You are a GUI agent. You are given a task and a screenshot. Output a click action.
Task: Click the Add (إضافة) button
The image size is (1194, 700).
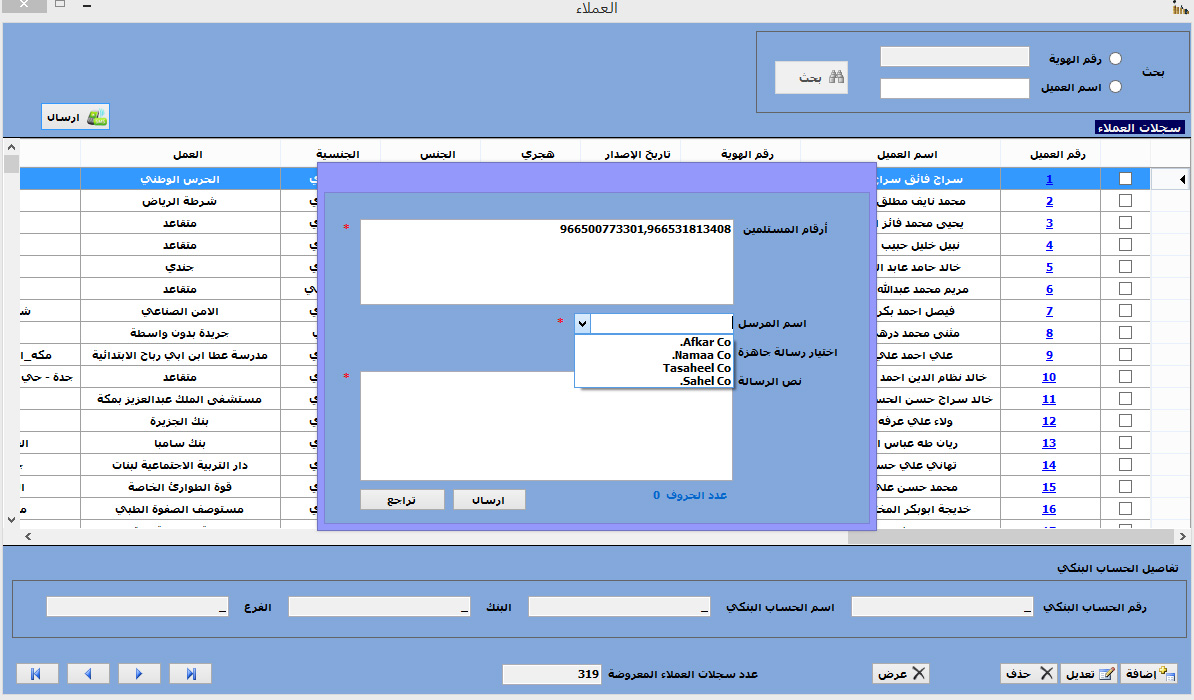(1149, 673)
